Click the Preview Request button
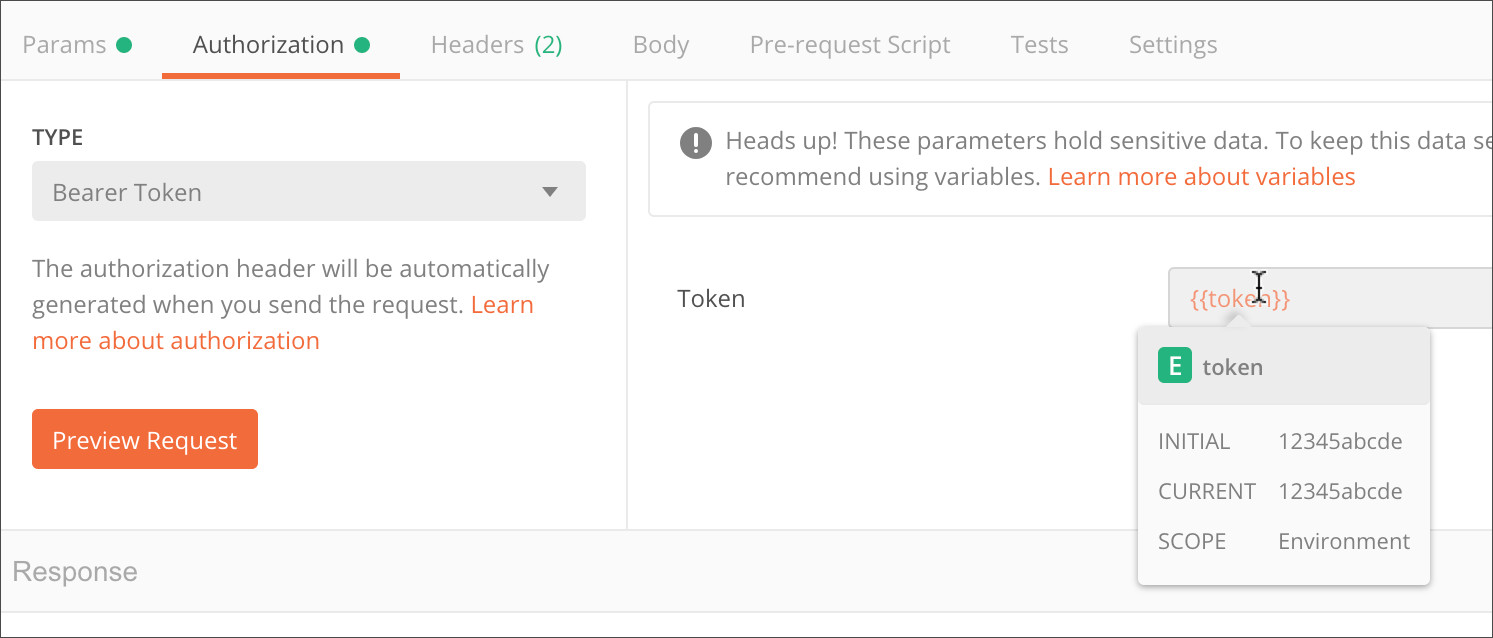1493x638 pixels. (x=144, y=439)
